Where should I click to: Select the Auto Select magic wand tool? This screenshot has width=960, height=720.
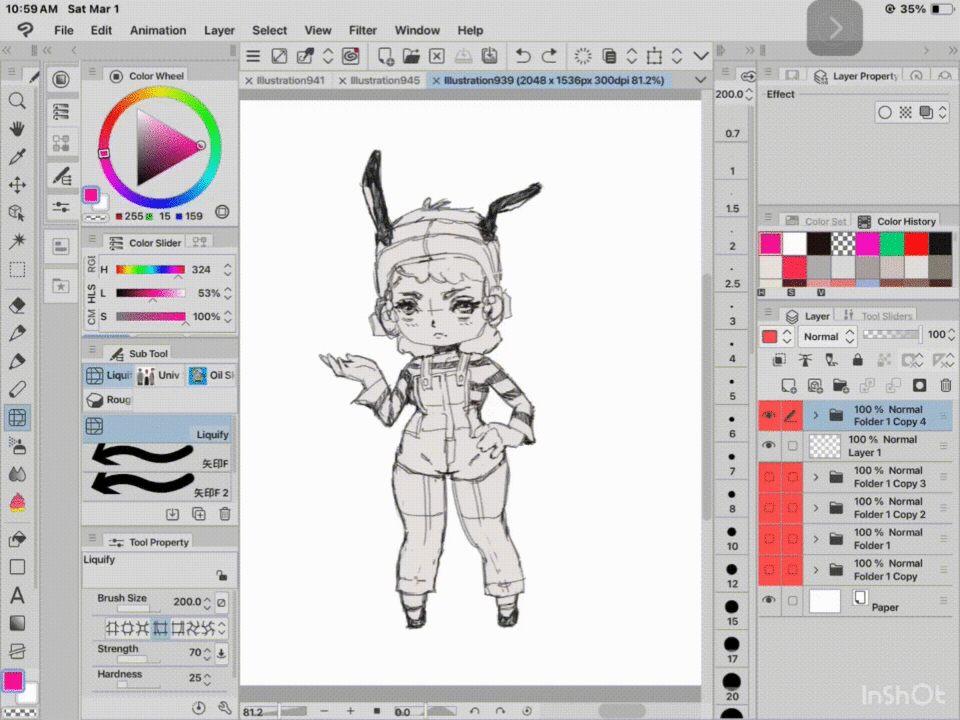point(17,241)
